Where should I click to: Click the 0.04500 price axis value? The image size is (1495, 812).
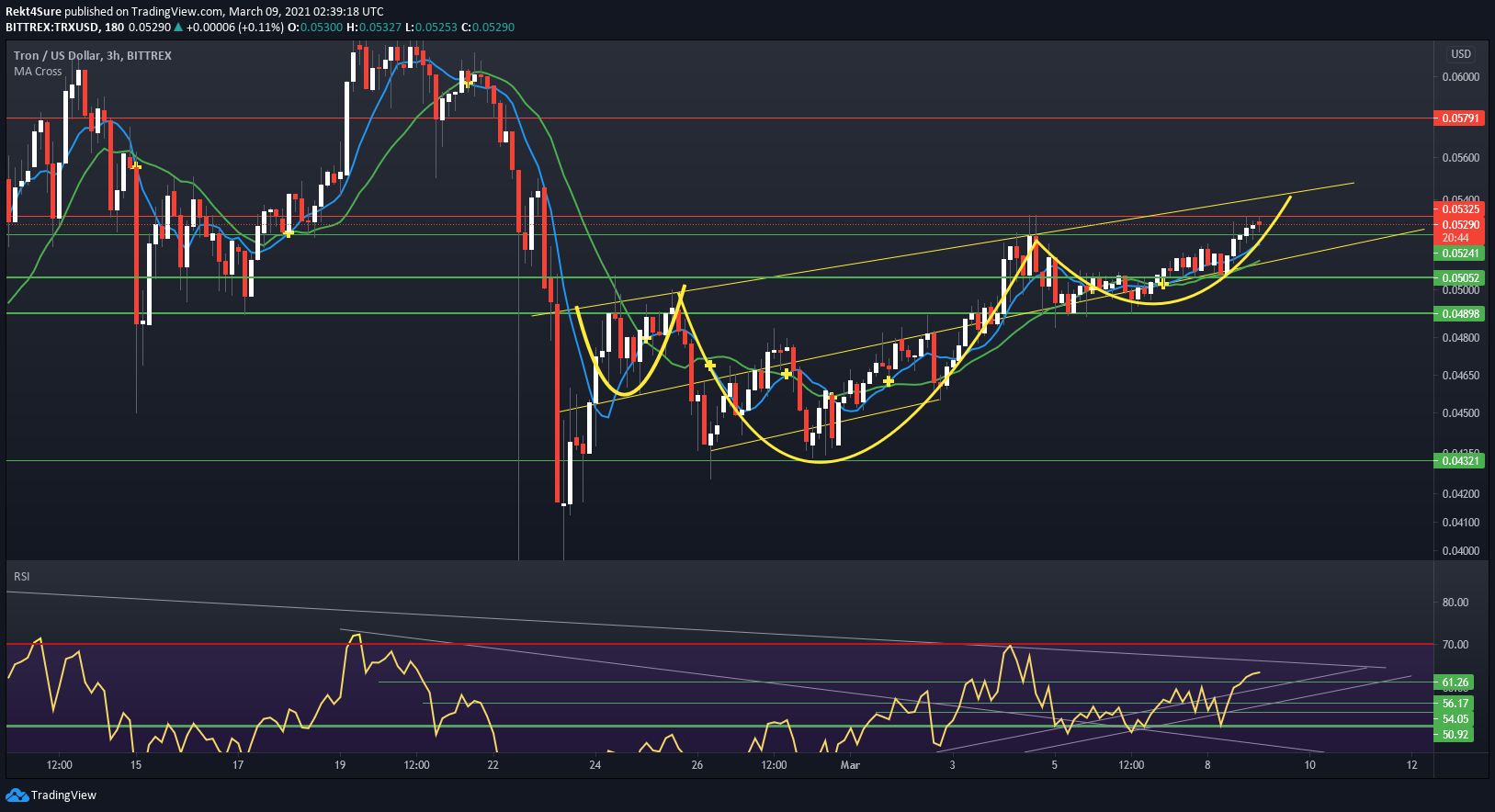click(1461, 412)
